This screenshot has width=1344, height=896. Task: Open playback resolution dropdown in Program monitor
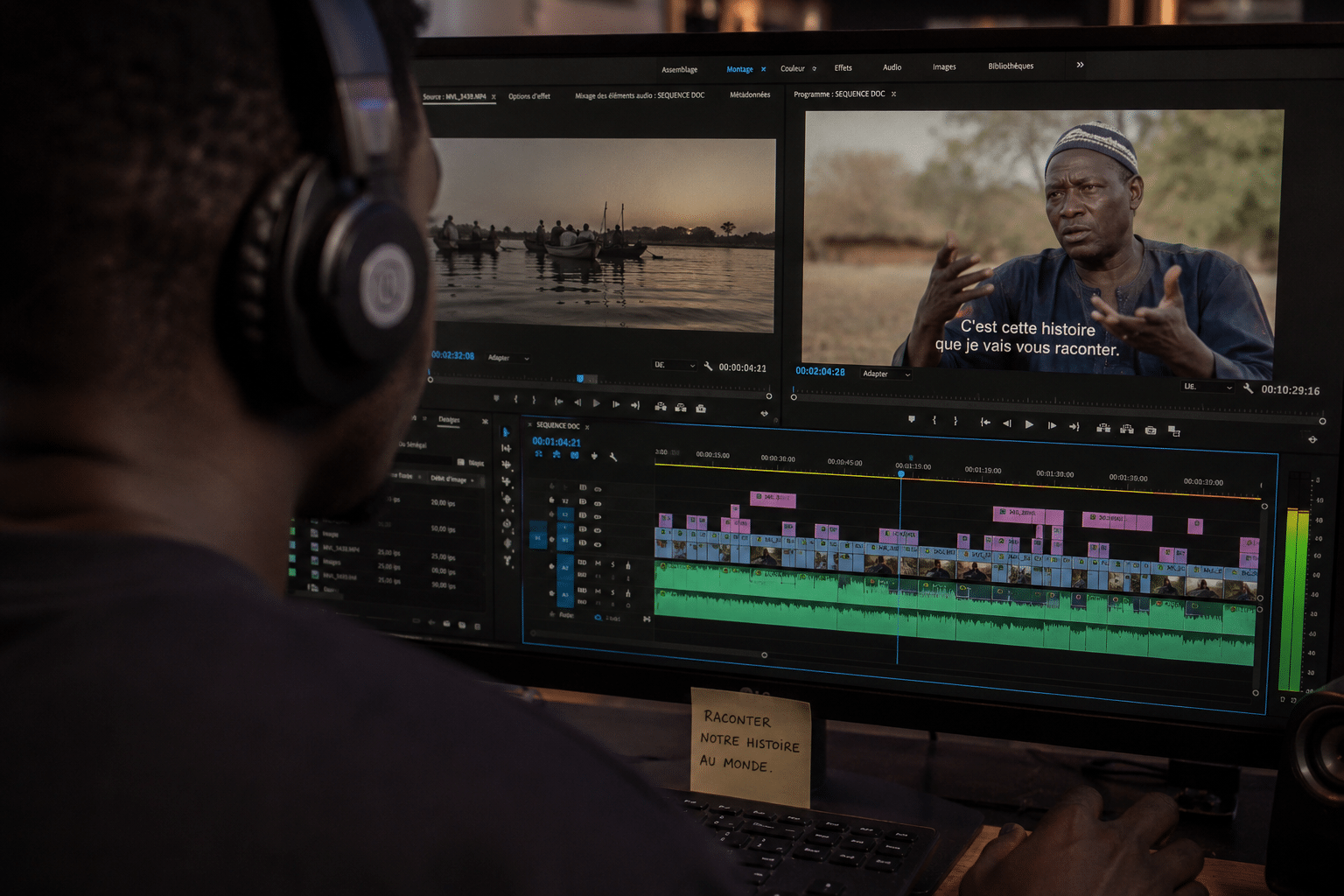(x=1208, y=387)
